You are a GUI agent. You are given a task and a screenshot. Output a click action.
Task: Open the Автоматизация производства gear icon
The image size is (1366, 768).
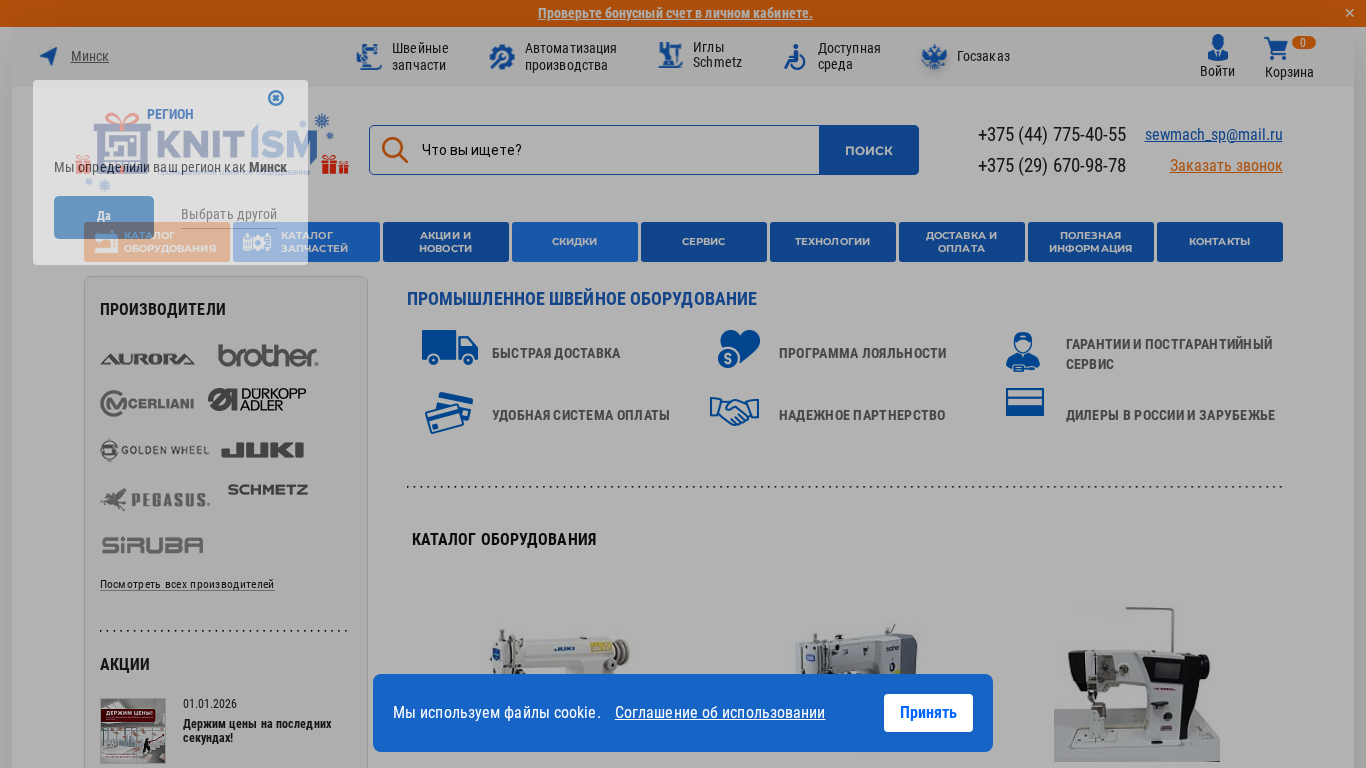click(502, 56)
